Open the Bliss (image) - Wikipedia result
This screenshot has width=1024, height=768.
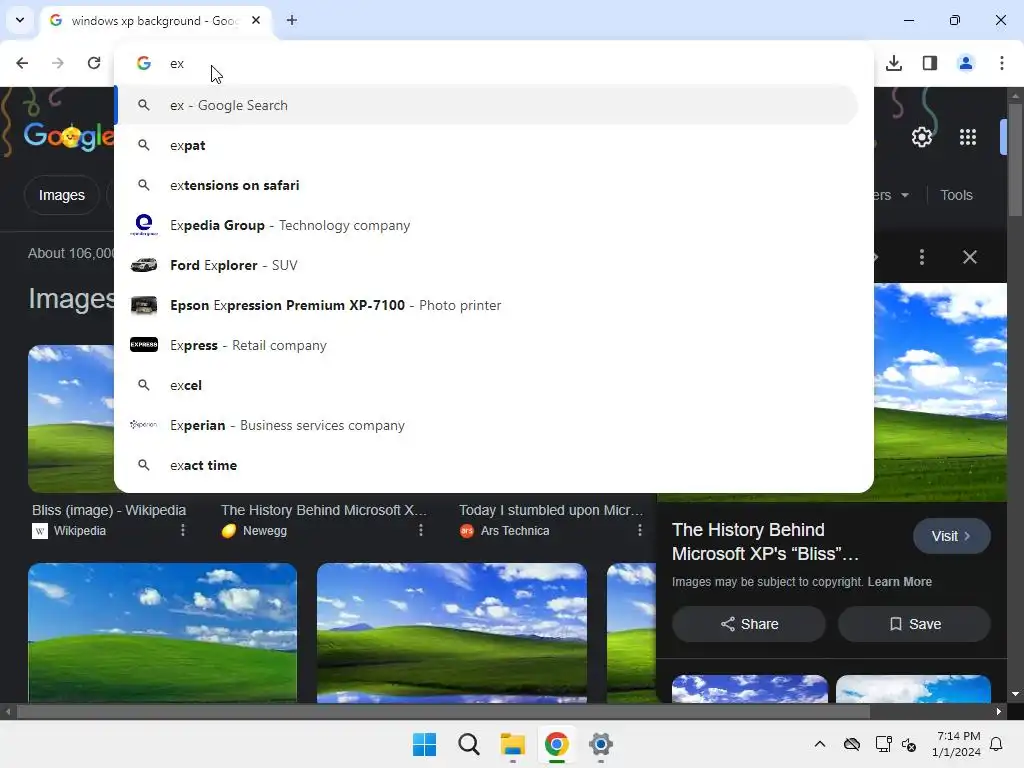109,510
